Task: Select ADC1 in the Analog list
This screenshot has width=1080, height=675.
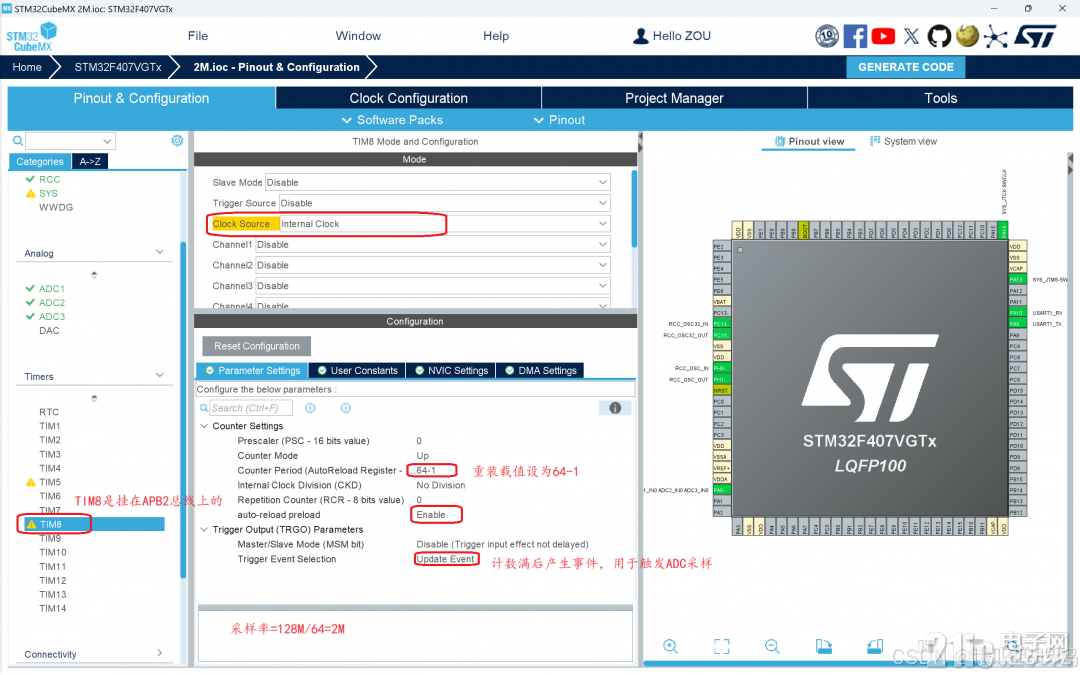Action: pyautogui.click(x=52, y=289)
